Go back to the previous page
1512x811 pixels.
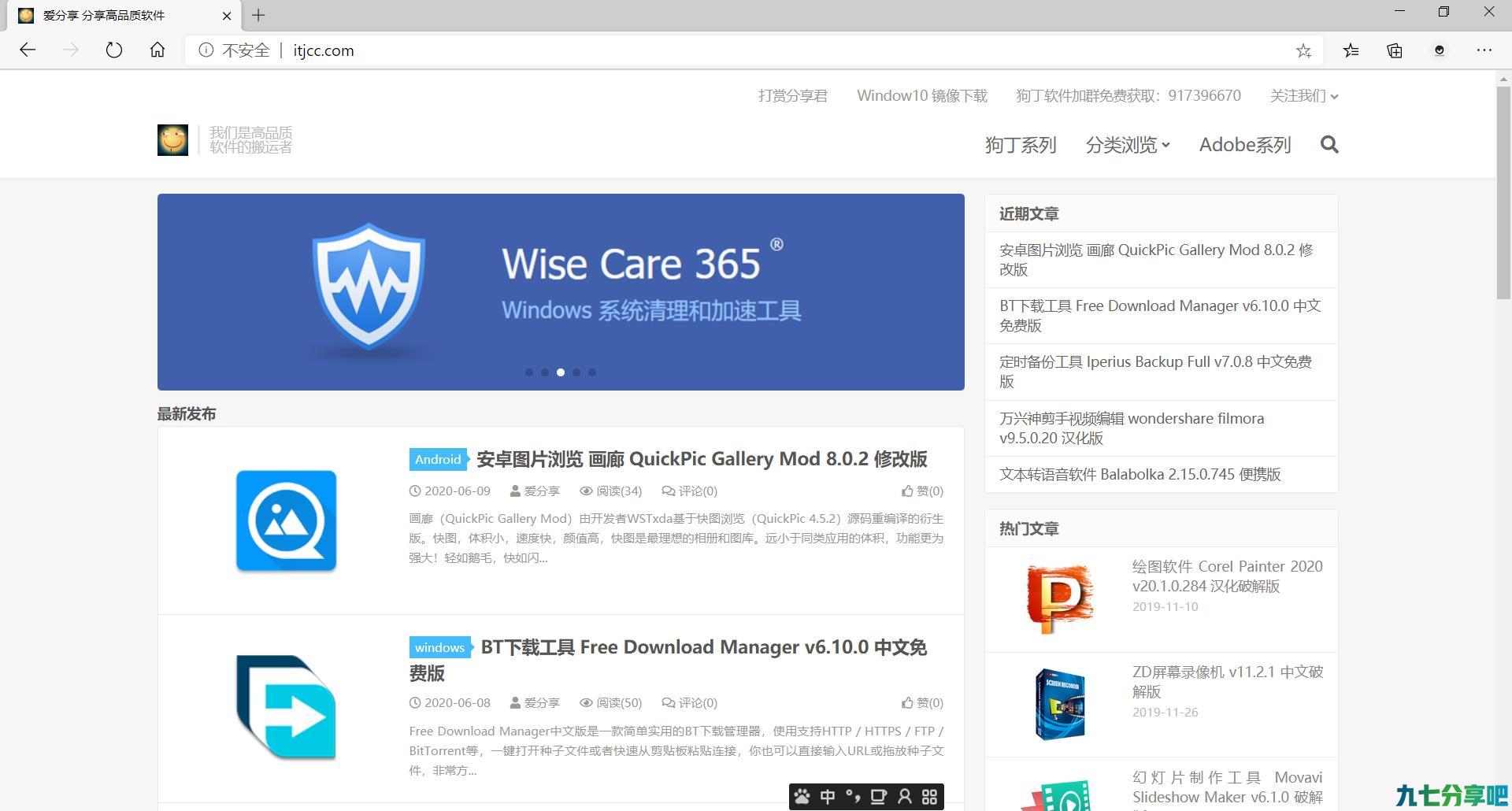point(28,50)
